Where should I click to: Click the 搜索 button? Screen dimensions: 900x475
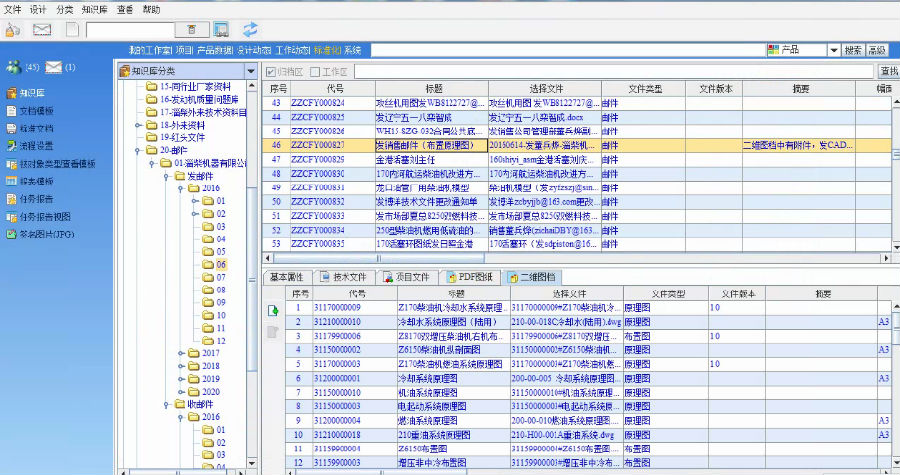852,50
